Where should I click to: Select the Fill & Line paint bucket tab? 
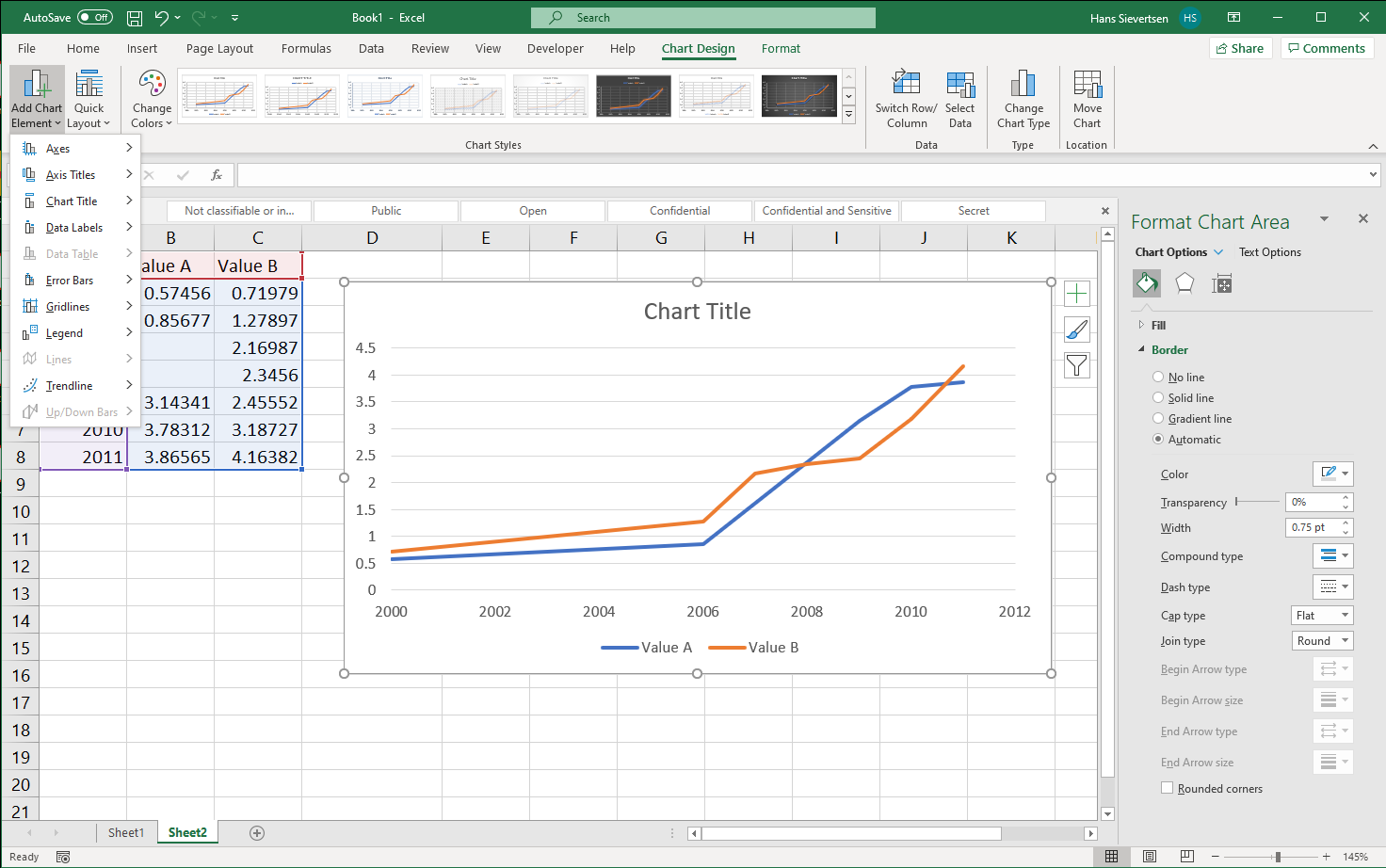(1147, 283)
